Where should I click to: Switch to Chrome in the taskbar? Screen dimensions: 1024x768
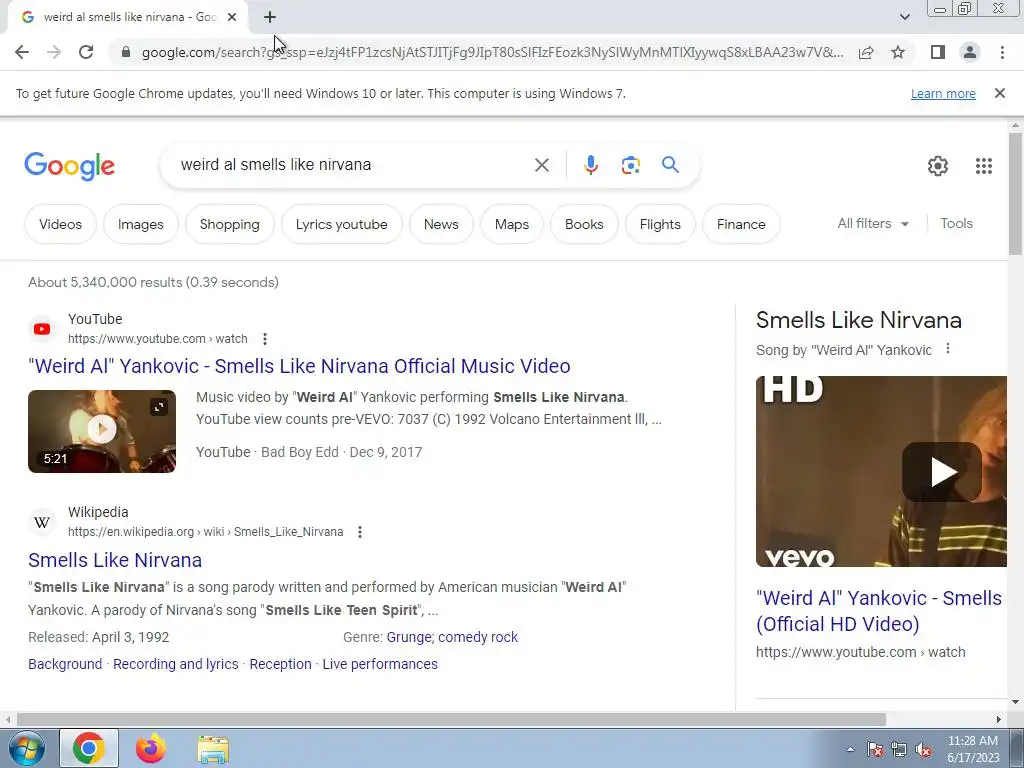89,748
